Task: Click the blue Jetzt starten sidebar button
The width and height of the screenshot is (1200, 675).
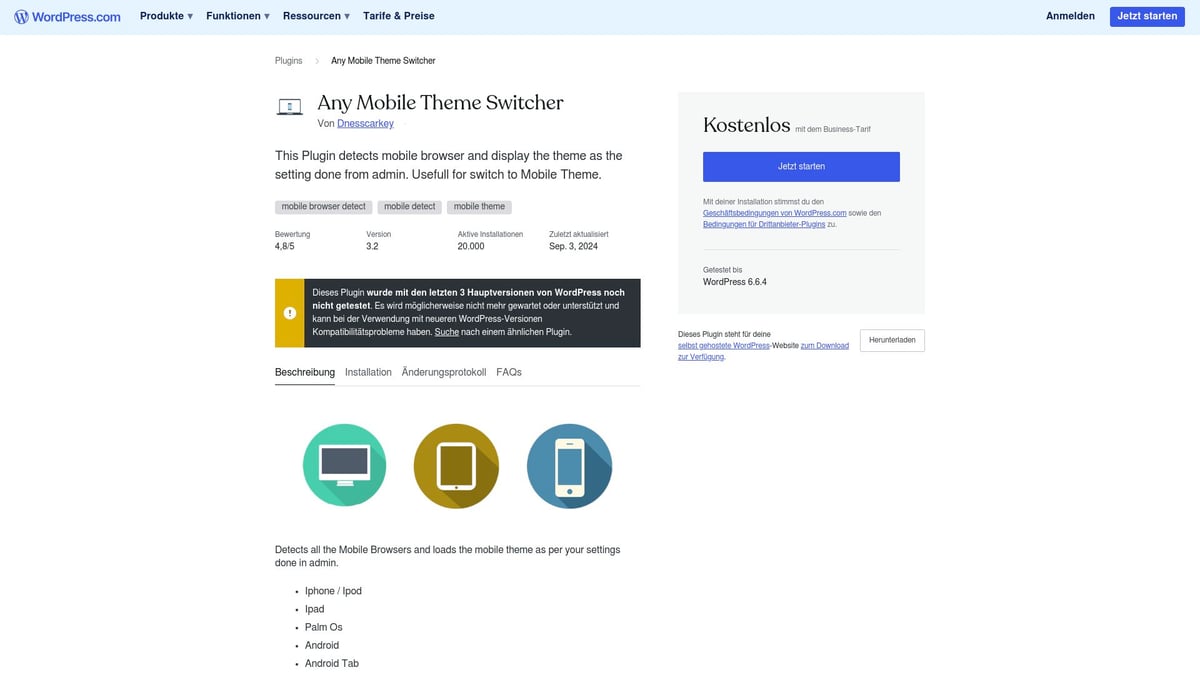Action: (801, 166)
